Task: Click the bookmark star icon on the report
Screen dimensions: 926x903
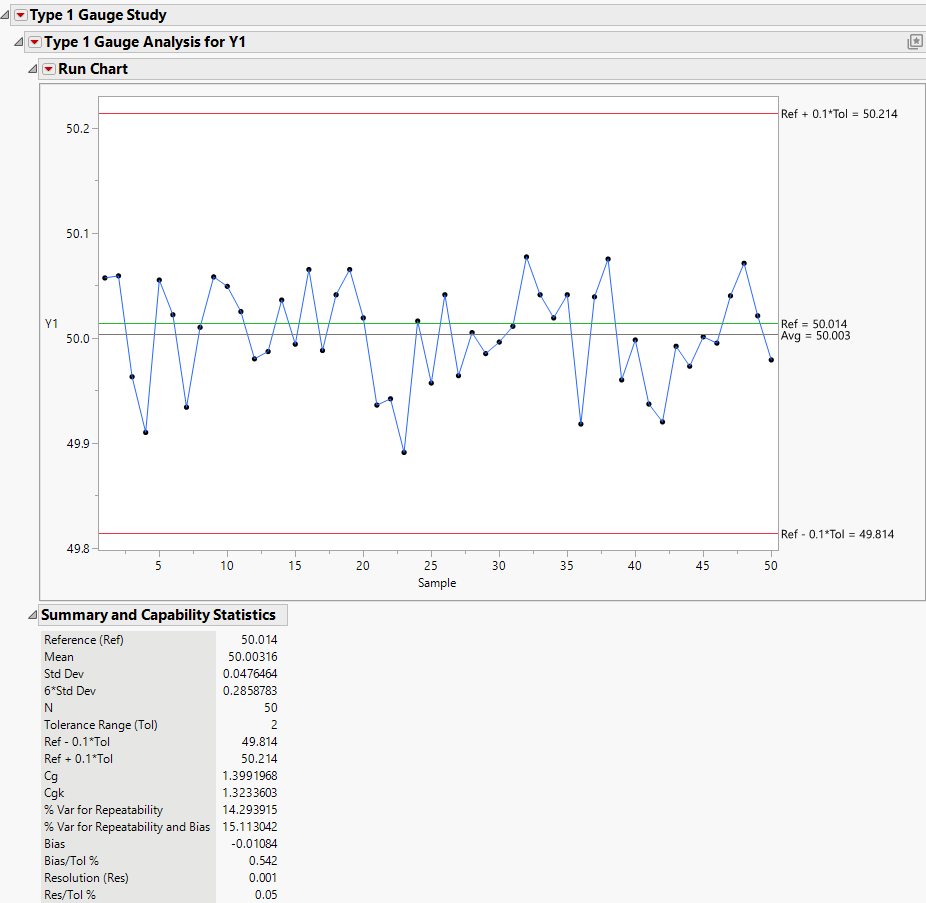Action: pos(914,41)
